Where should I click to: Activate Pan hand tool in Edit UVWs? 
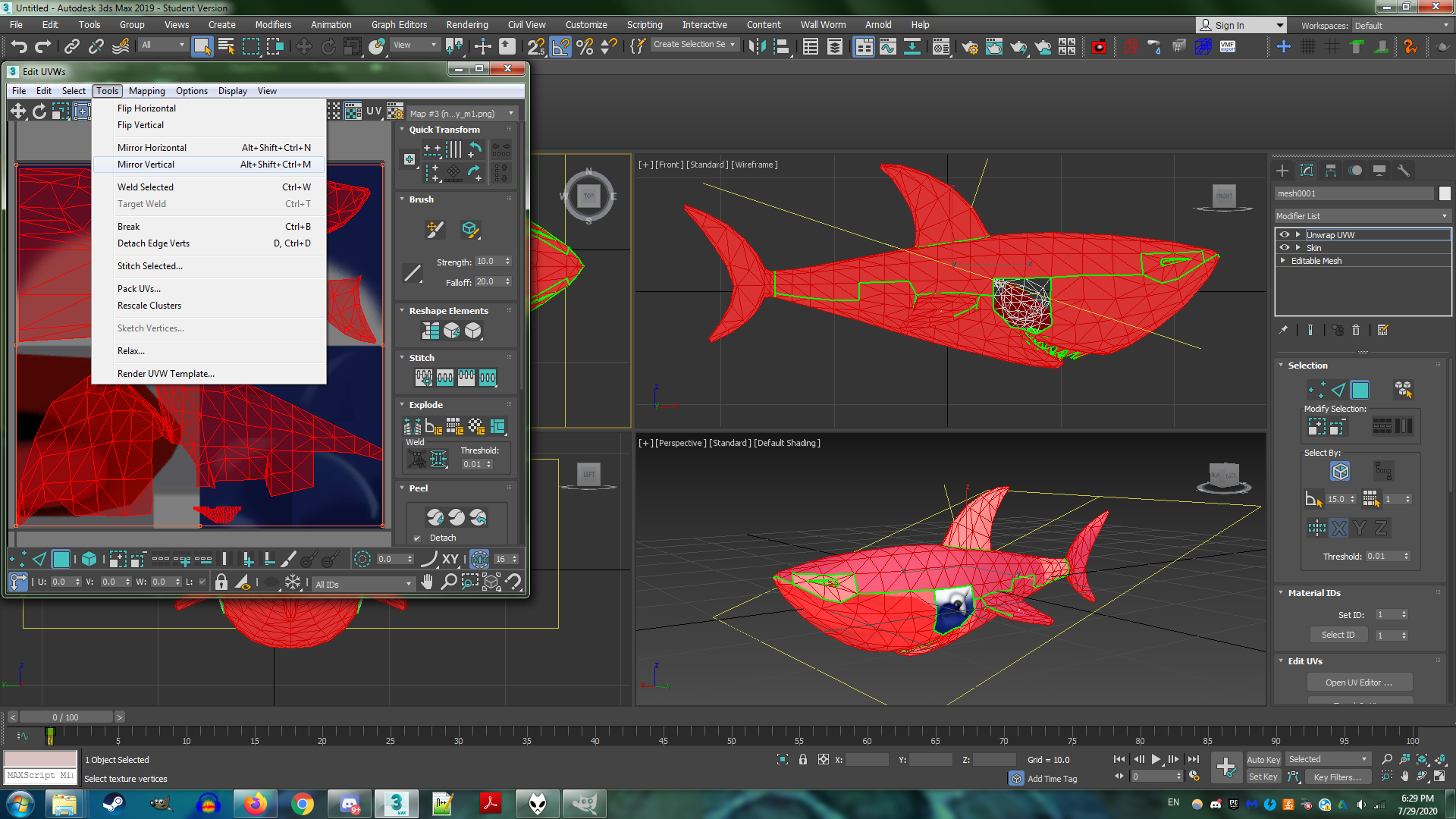[x=428, y=582]
